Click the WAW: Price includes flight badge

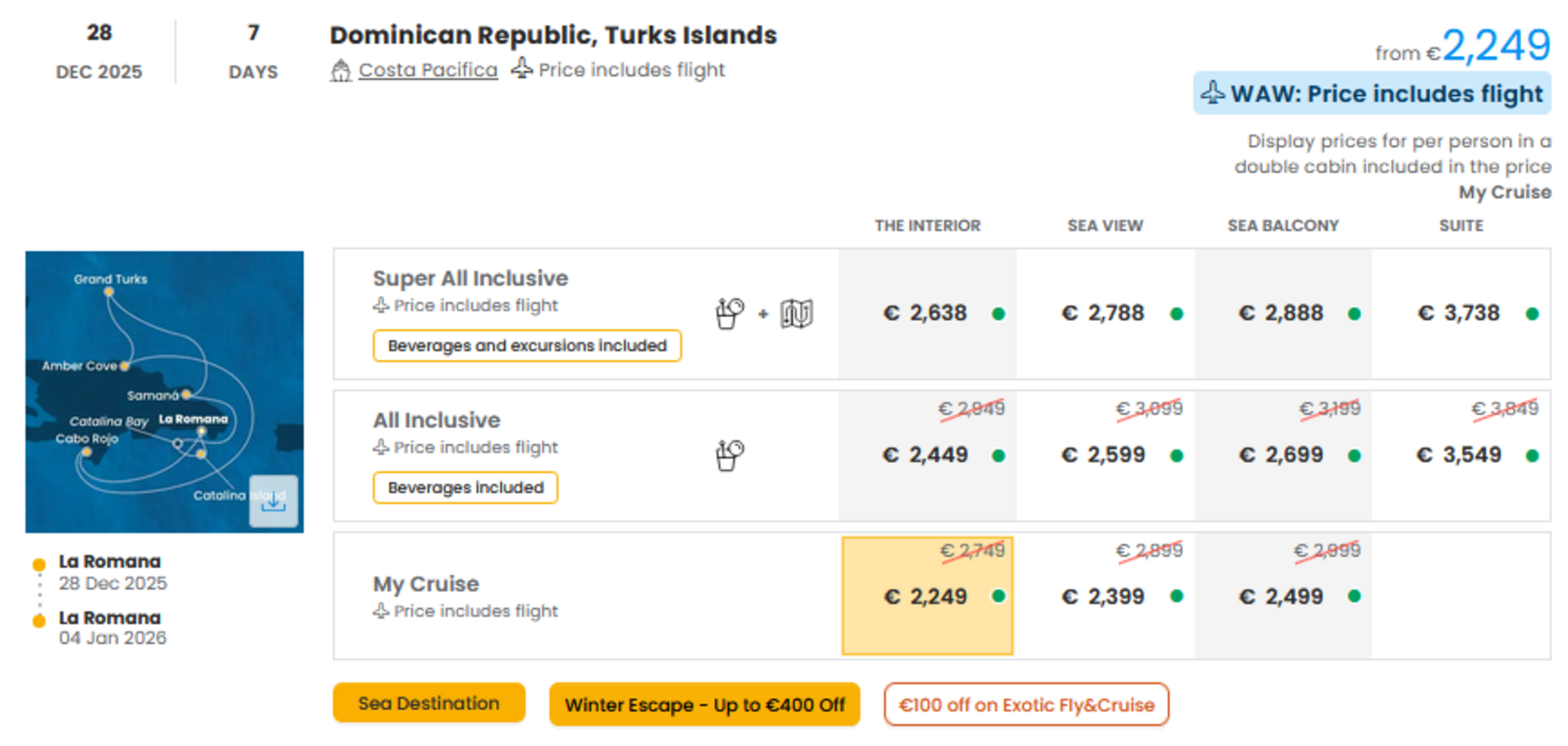tap(1372, 93)
